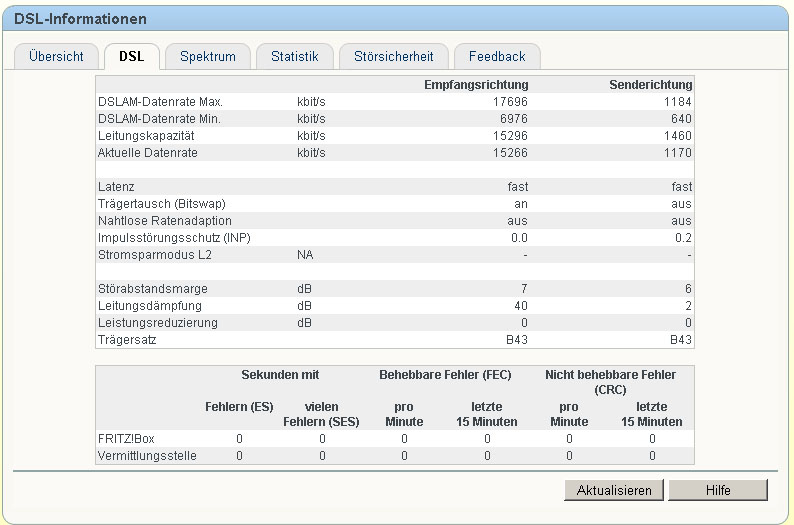Select the value 1460
The image size is (794, 525).
pyautogui.click(x=678, y=136)
